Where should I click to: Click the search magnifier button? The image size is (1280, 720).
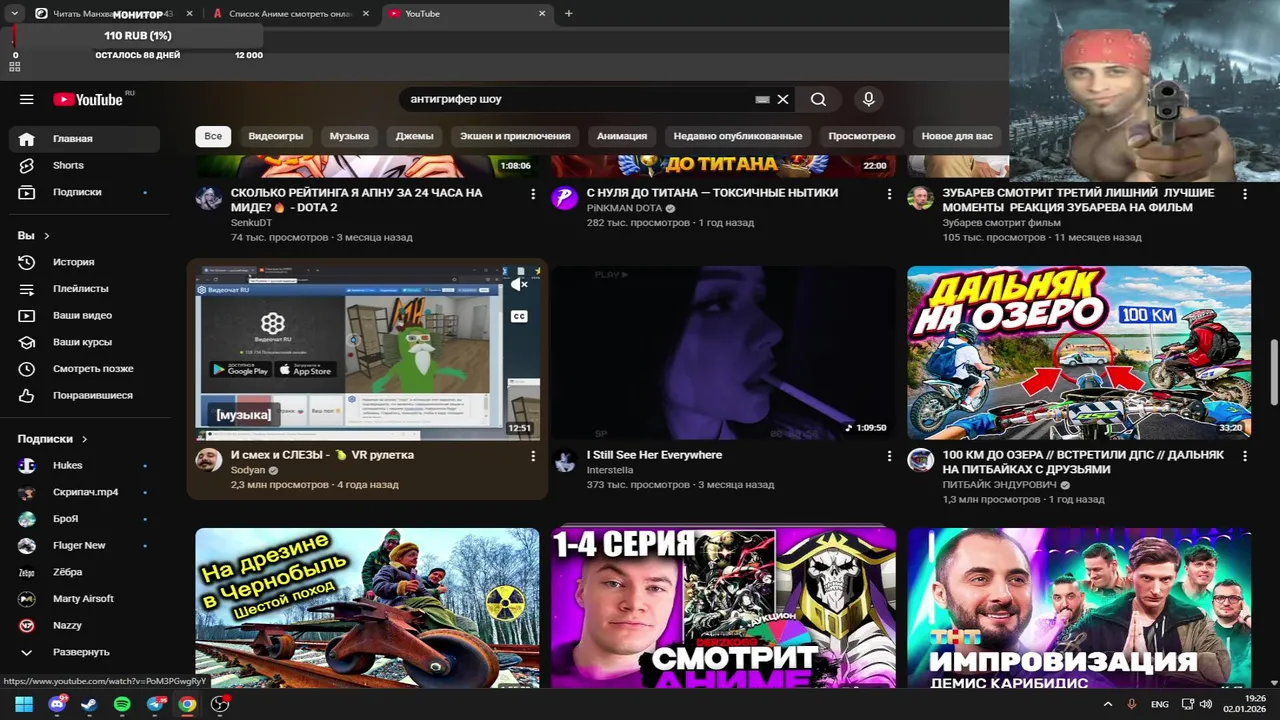[x=818, y=99]
